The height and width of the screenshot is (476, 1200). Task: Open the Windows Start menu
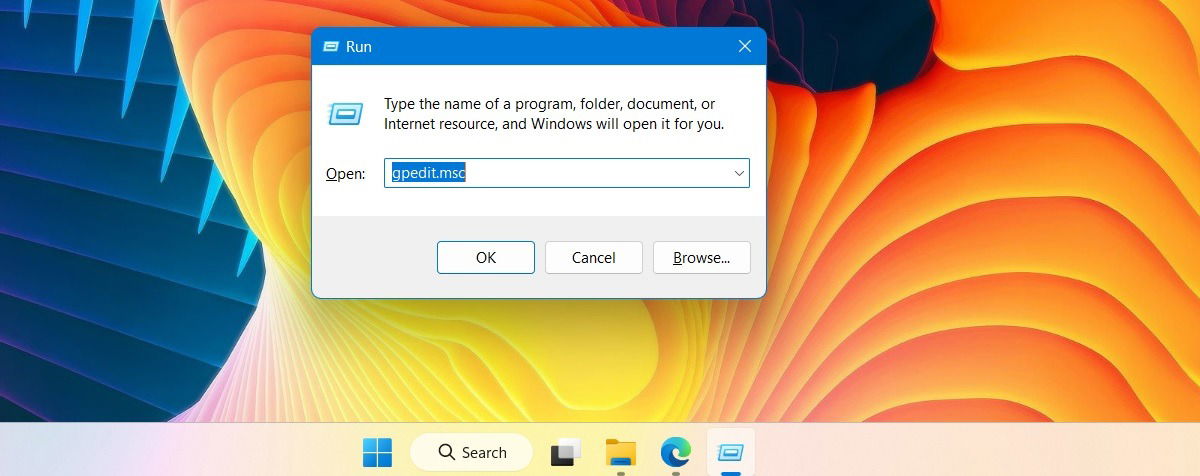tap(377, 453)
